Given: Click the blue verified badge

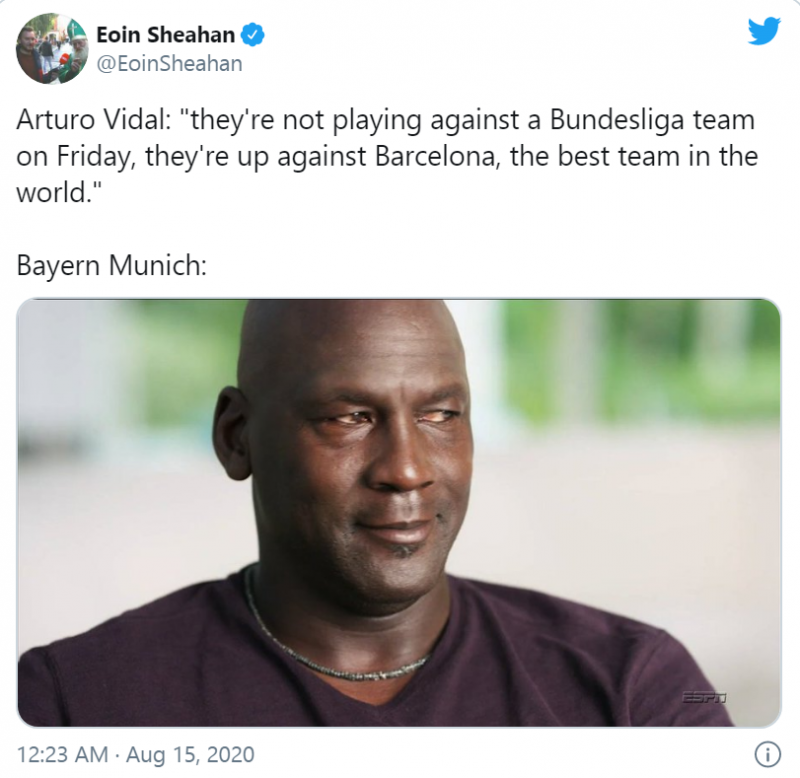Looking at the screenshot, I should point(252,35).
